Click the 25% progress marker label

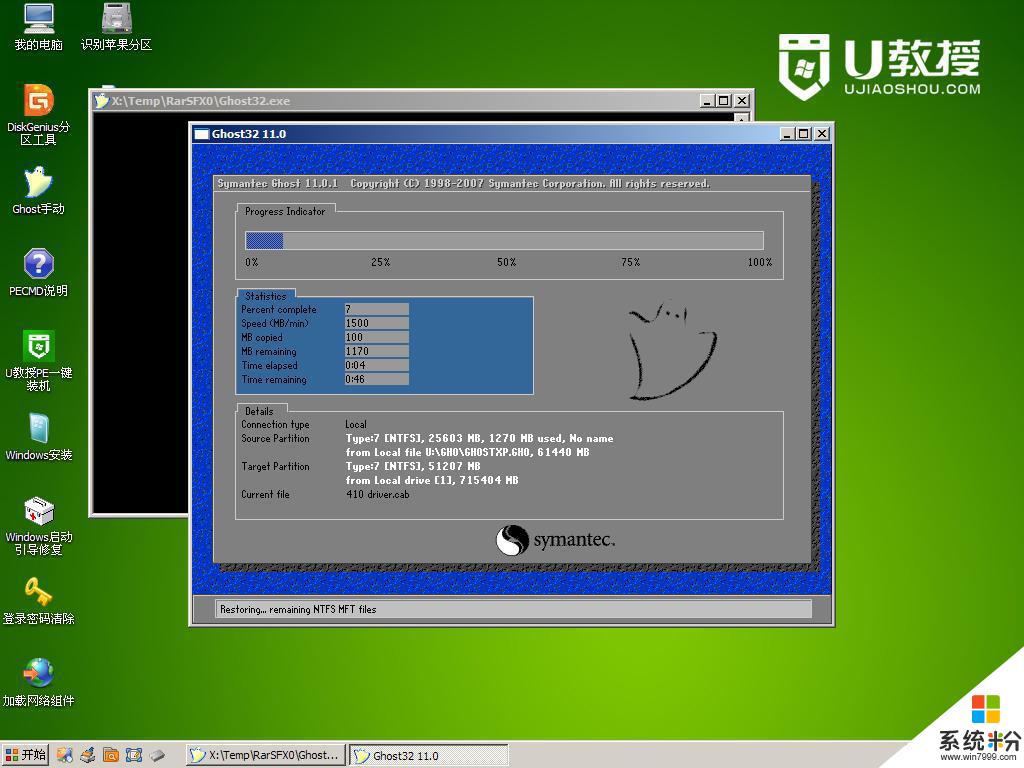tap(381, 263)
